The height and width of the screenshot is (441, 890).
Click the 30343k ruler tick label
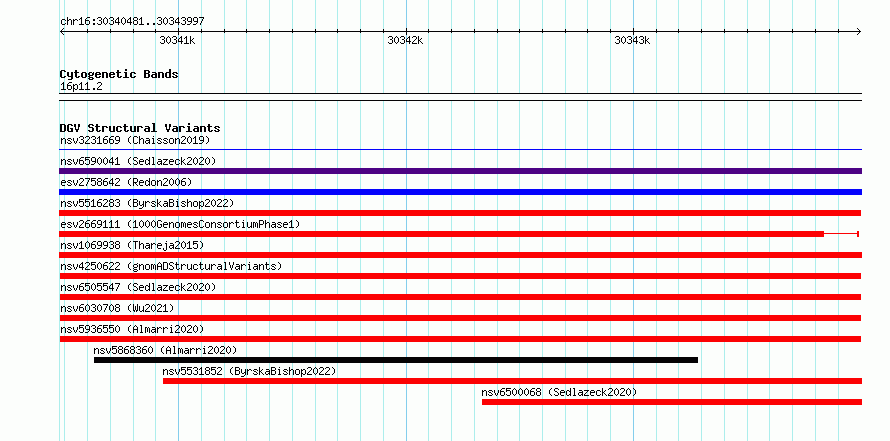tap(632, 40)
